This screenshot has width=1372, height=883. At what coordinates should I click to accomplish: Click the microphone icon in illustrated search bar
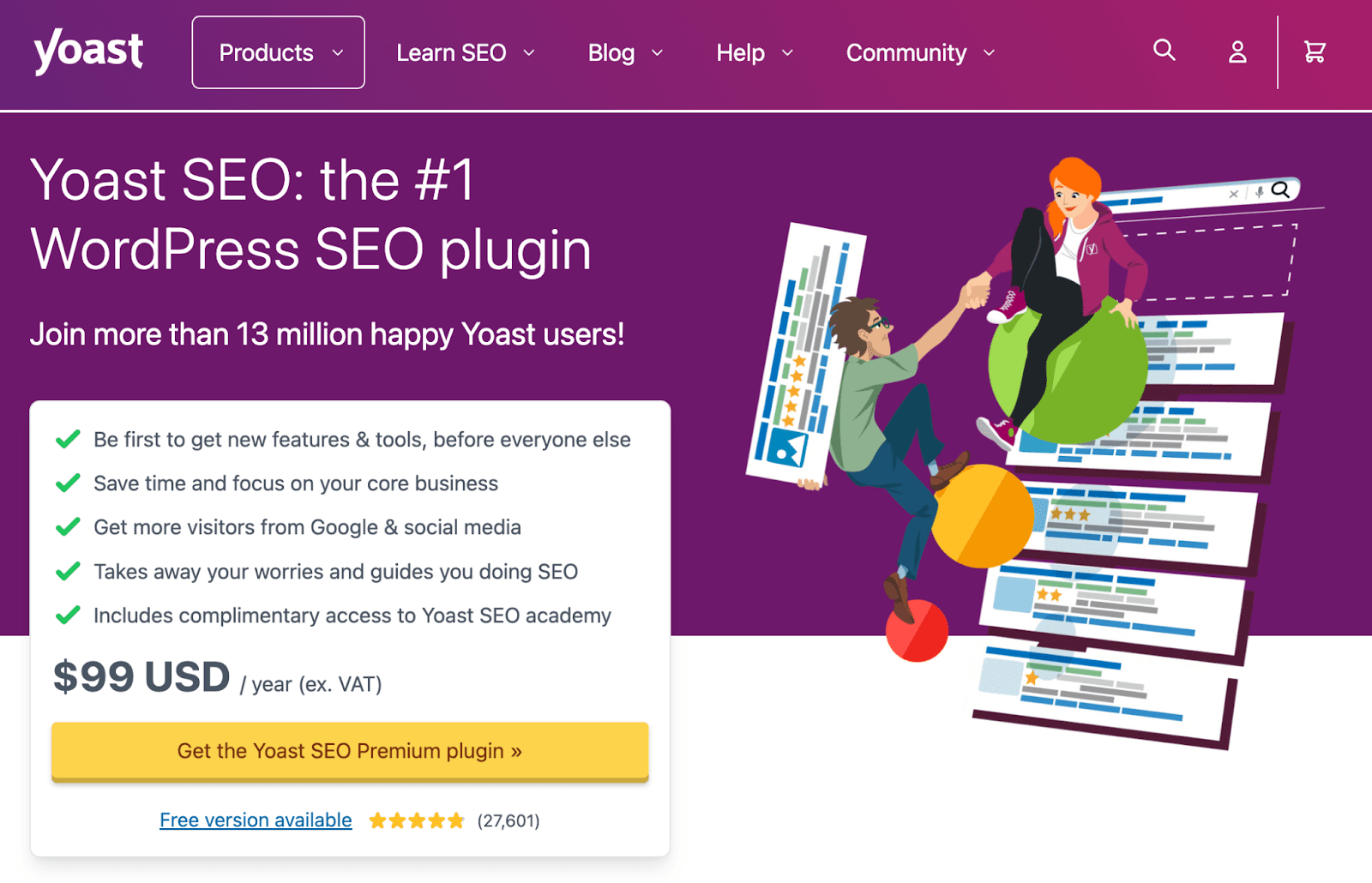pyautogui.click(x=1259, y=193)
